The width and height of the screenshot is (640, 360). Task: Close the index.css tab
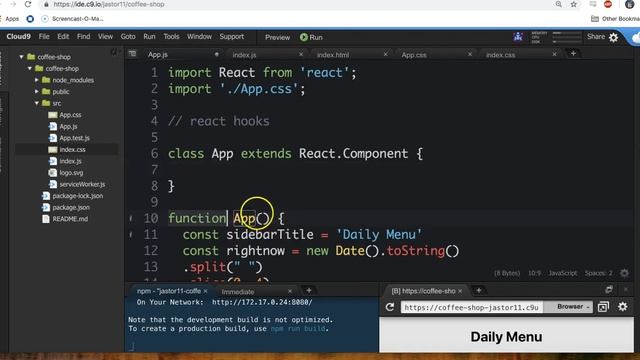(x=554, y=54)
